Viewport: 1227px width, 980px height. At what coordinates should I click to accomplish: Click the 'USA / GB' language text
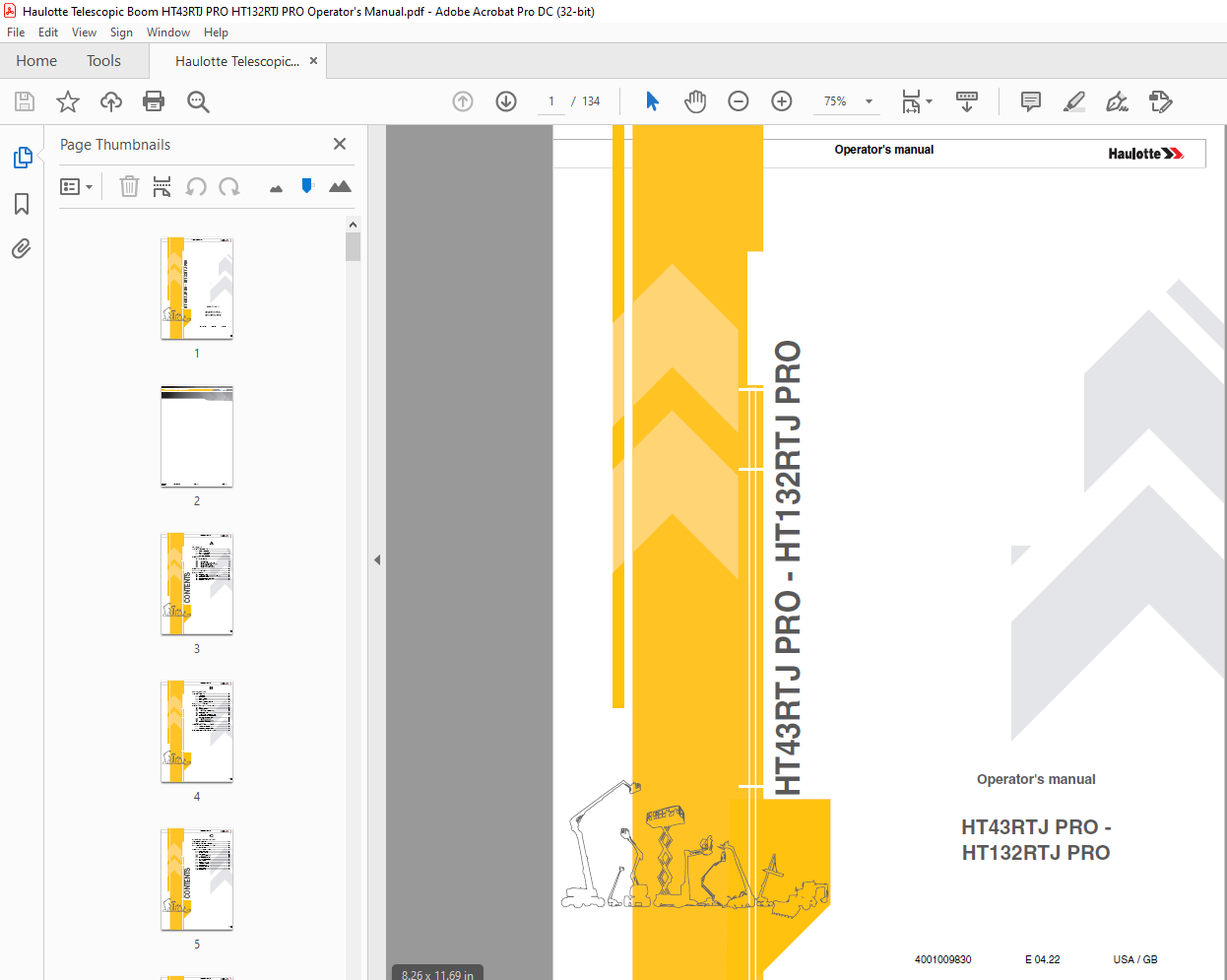pos(1135,959)
